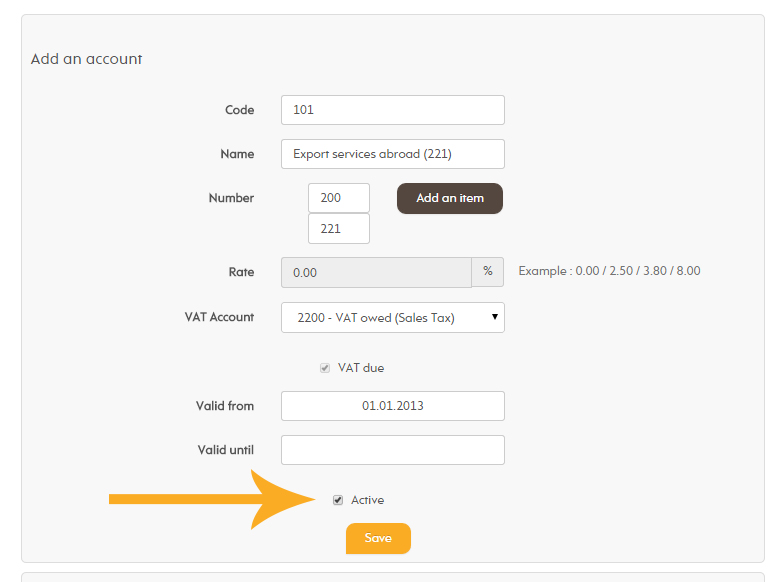This screenshot has width=775, height=582.
Task: Click the Code input field containing 101
Action: pyautogui.click(x=392, y=110)
